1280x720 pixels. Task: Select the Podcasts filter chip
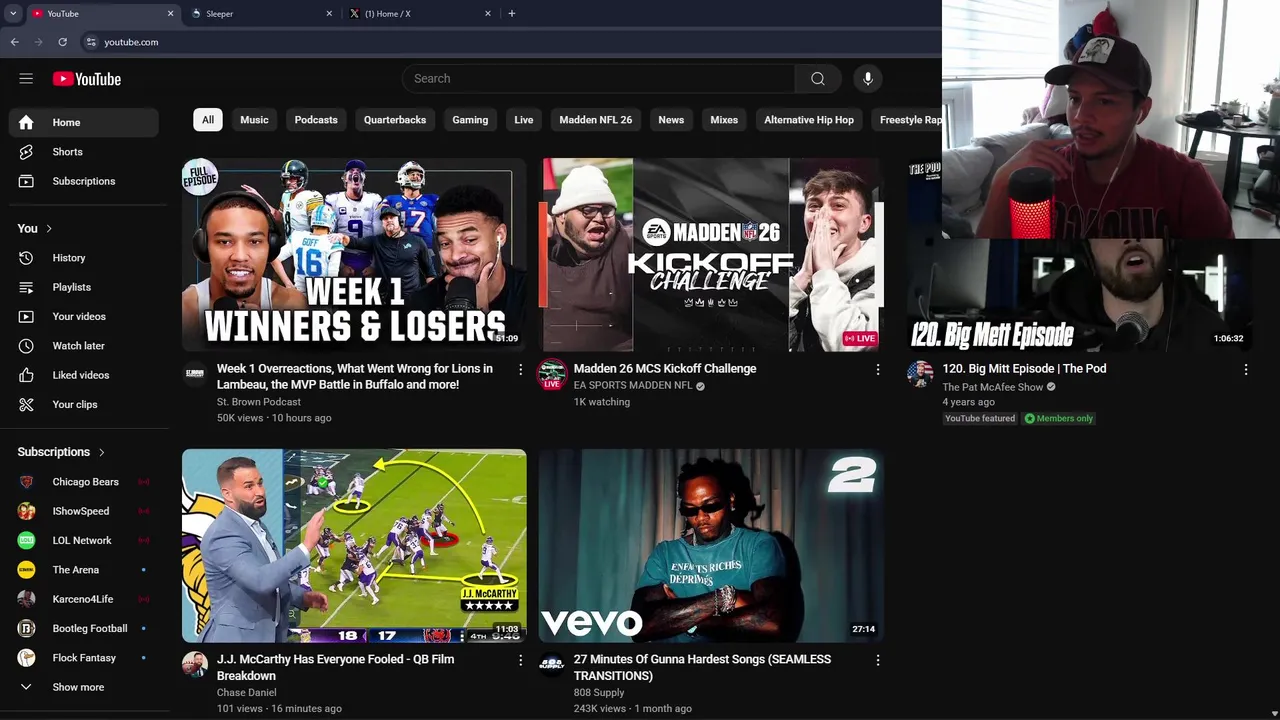tap(316, 120)
